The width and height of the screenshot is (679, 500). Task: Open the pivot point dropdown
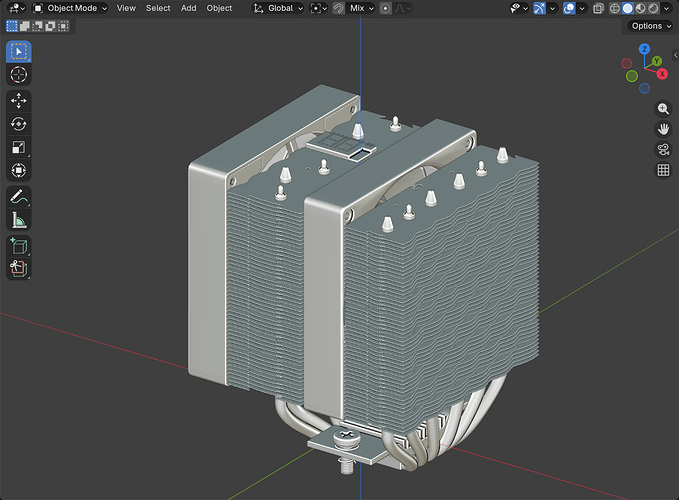319,8
